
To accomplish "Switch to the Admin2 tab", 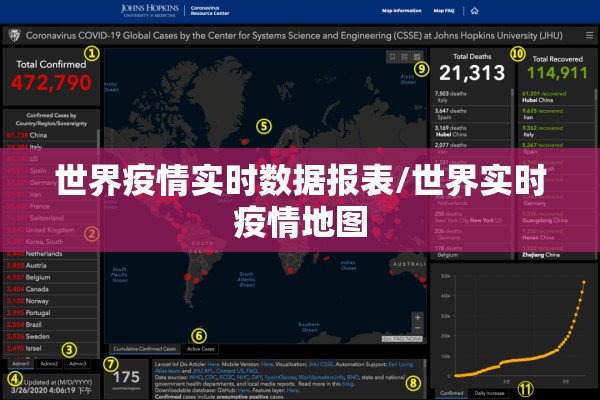I will click(x=49, y=364).
